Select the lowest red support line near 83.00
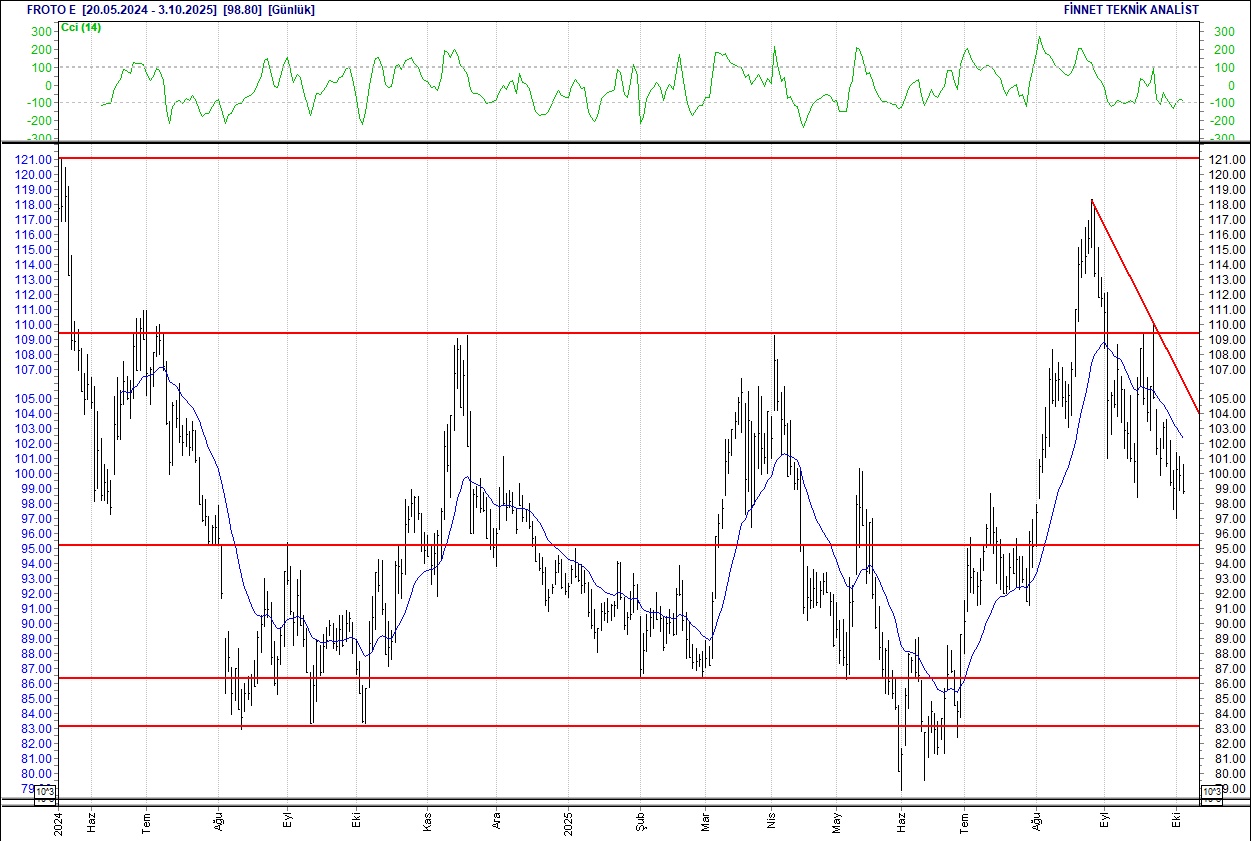Image resolution: width=1251 pixels, height=841 pixels. point(600,726)
